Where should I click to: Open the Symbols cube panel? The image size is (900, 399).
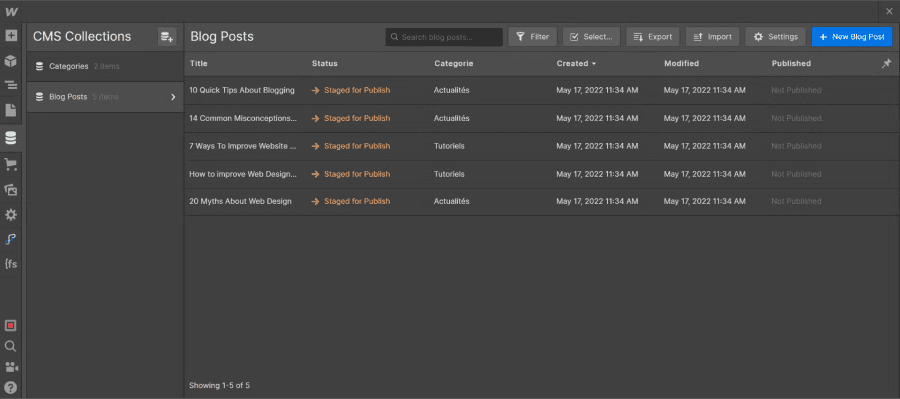[x=11, y=61]
